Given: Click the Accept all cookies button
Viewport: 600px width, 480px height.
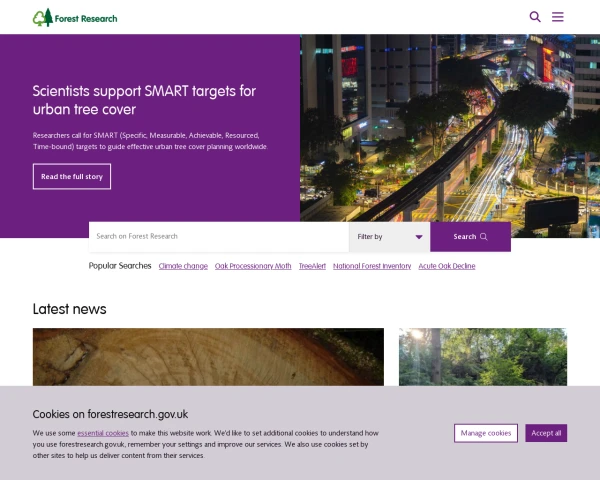Looking at the screenshot, I should pos(546,433).
